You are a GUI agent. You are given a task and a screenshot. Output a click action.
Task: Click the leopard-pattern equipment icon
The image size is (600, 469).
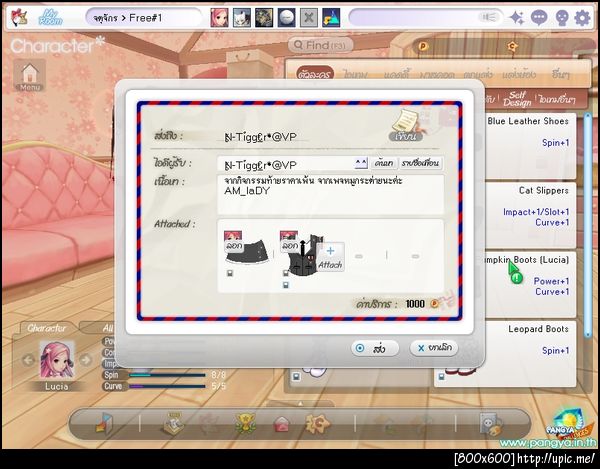pos(264,18)
